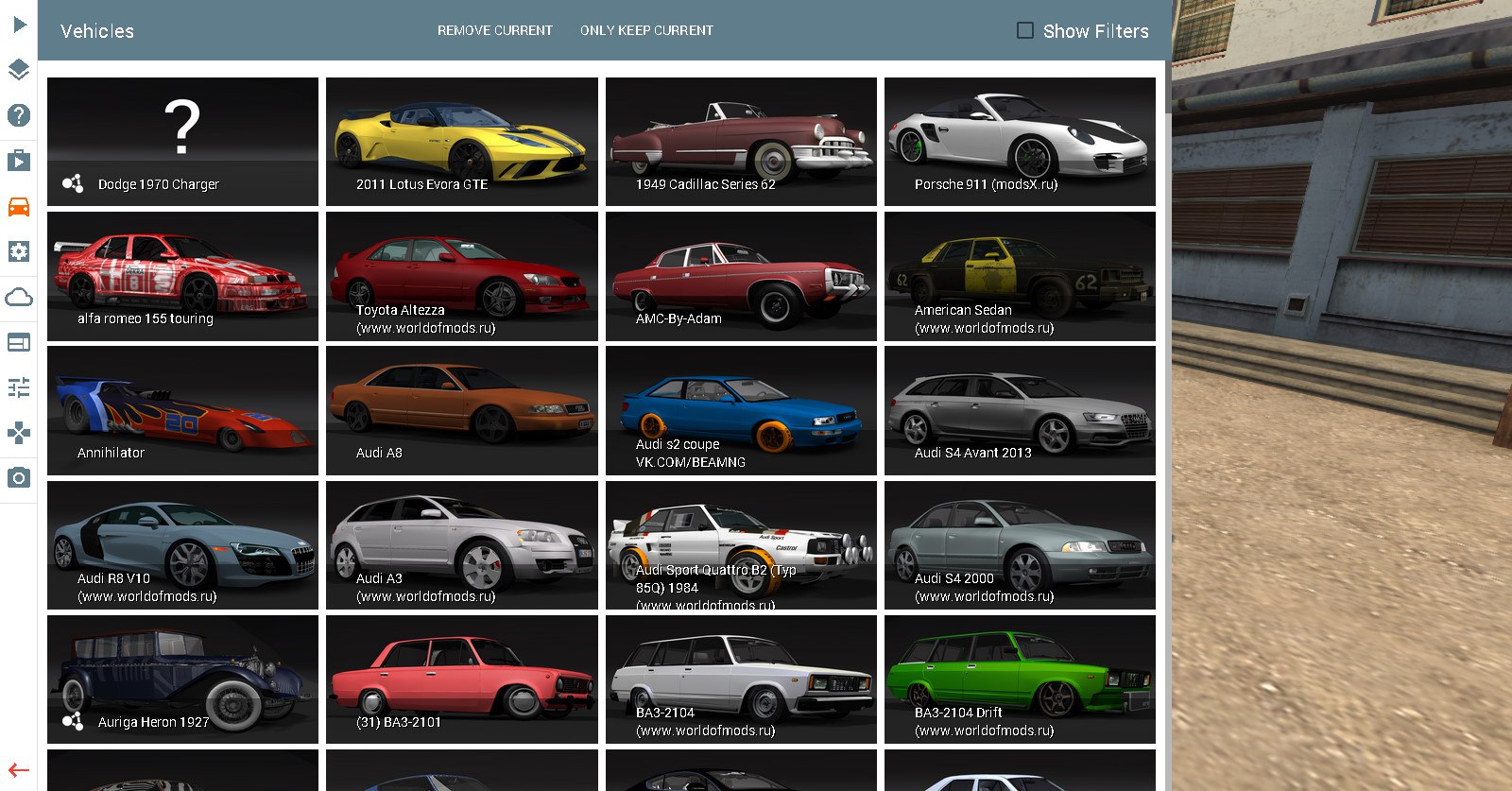Viewport: 1512px width, 791px height.
Task: Enable the Show Filters checkbox
Action: [x=1025, y=30]
